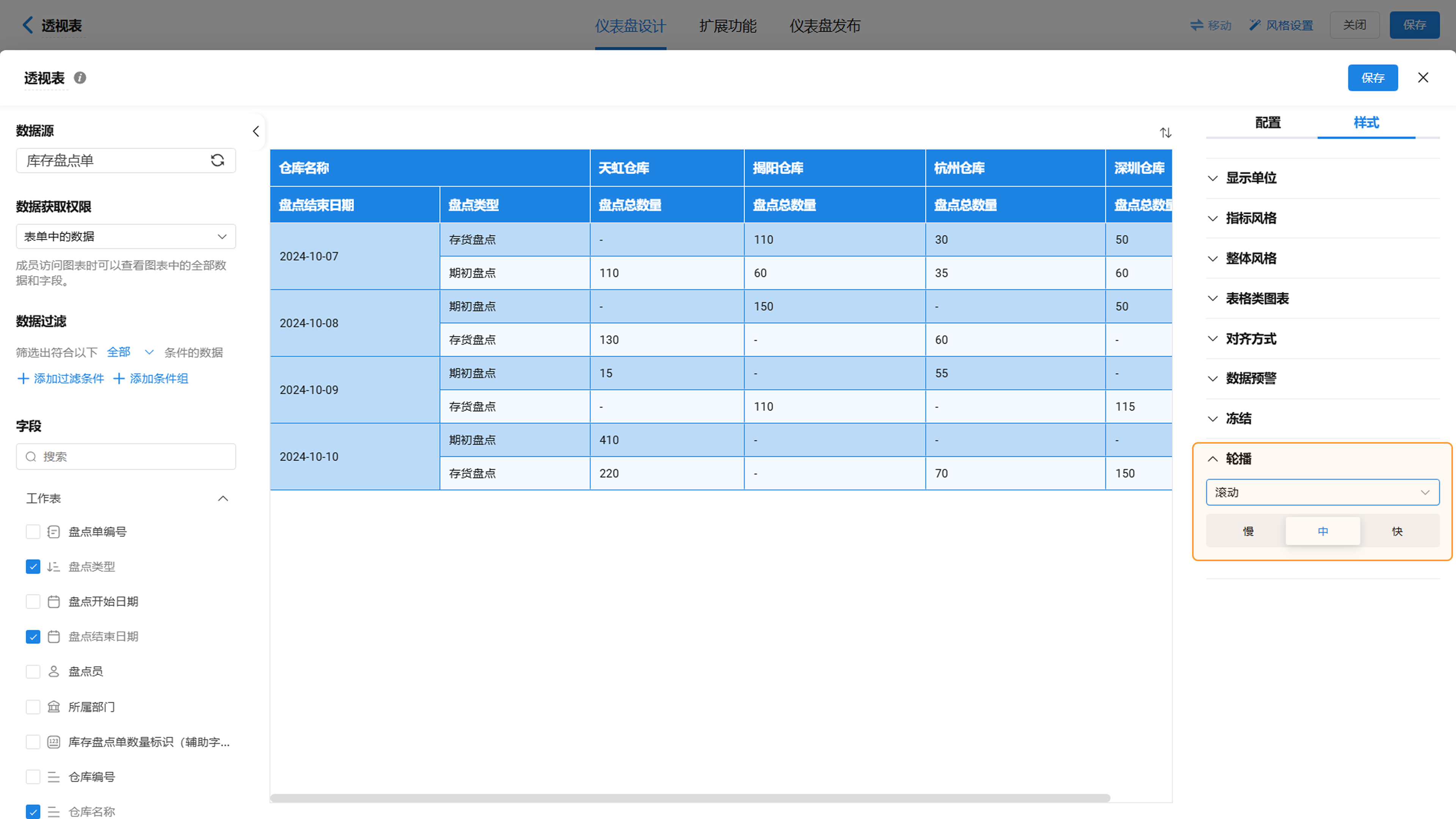Screen dimensions: 1456x819
Task: Open the 滚动 carousel mode dropdown
Action: click(x=1323, y=492)
